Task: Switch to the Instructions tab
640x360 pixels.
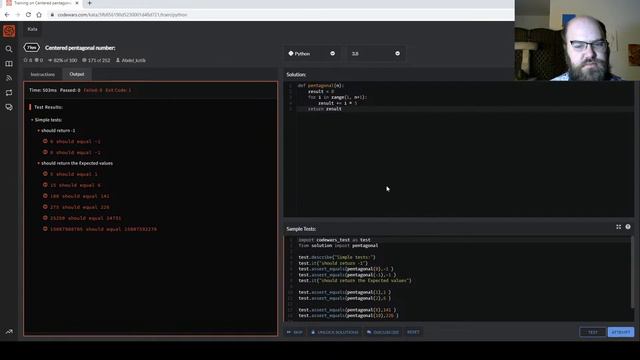Action: pyautogui.click(x=42, y=74)
